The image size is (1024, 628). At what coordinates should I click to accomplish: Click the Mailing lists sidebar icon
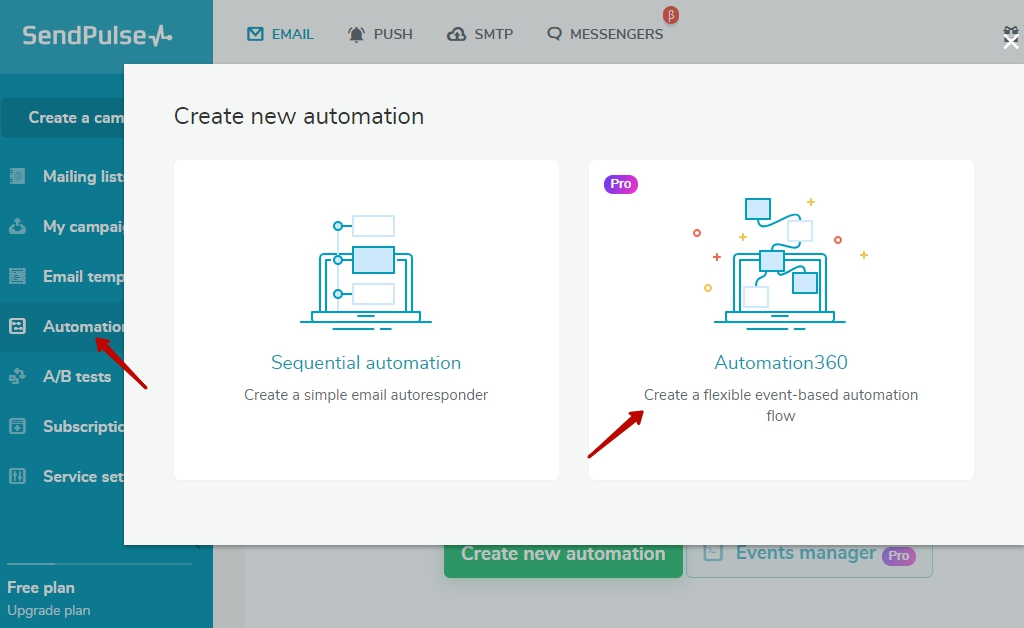pyautogui.click(x=18, y=176)
